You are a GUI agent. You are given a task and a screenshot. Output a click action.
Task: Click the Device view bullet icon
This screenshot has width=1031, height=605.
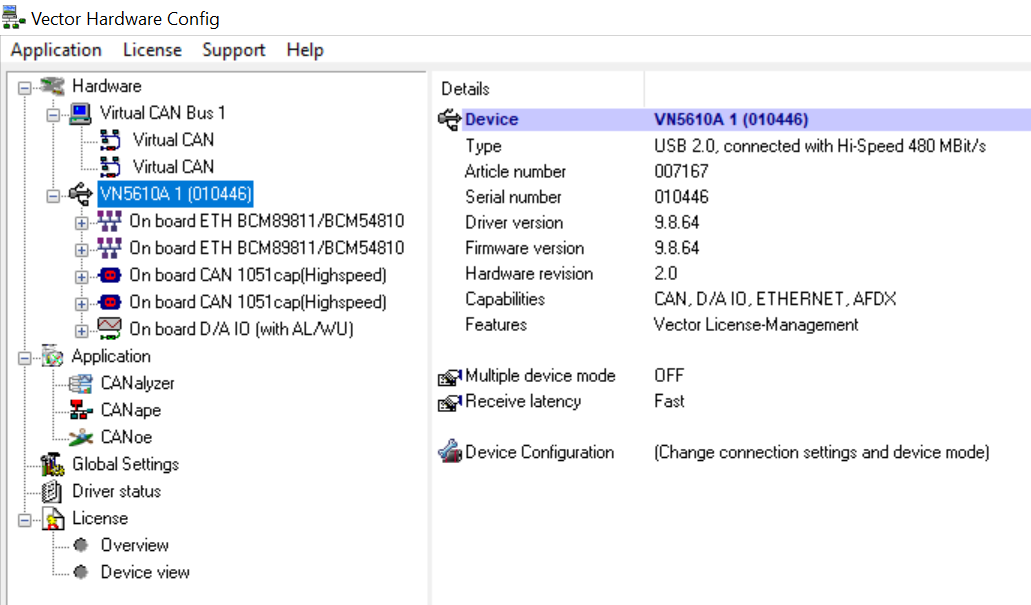[x=81, y=572]
